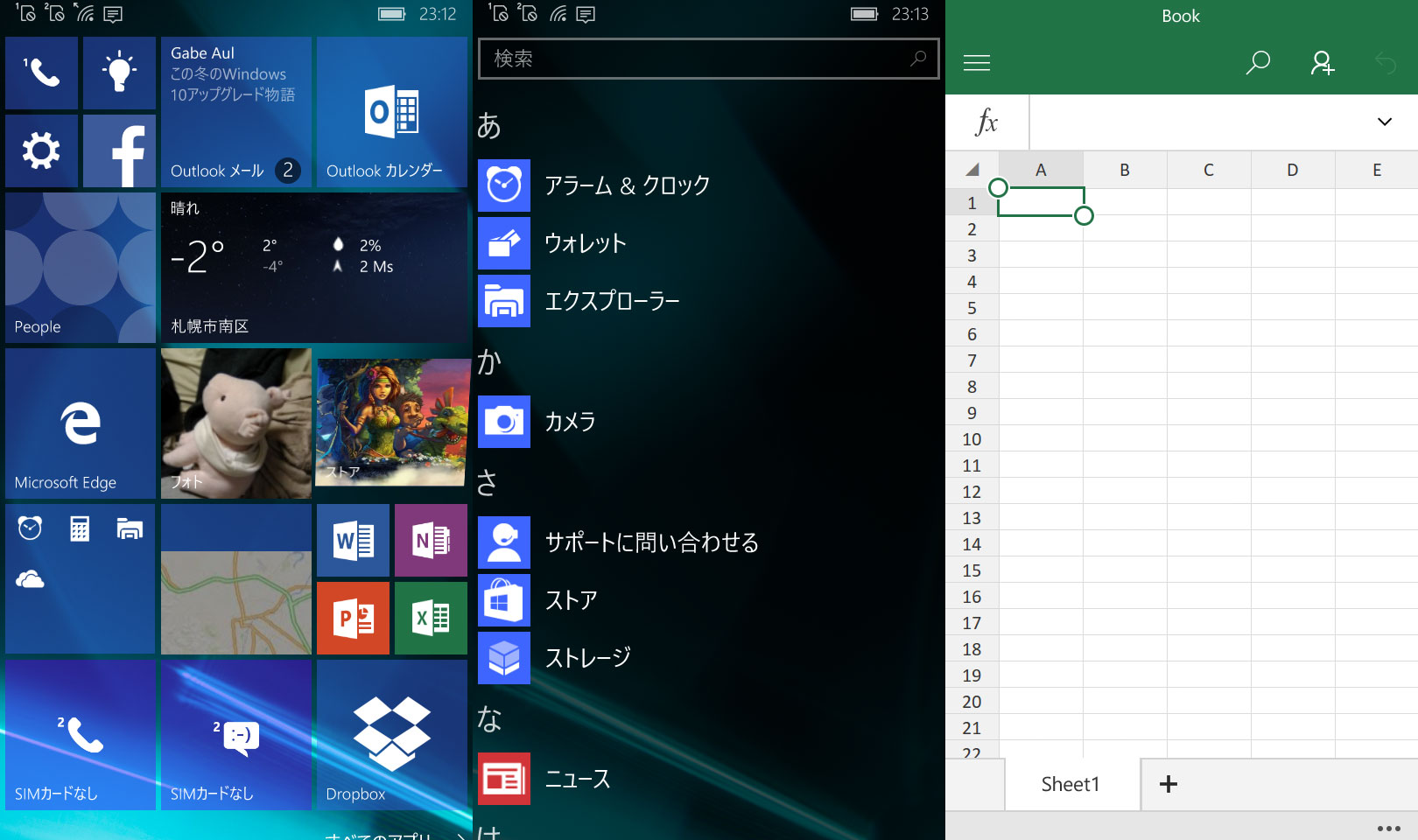The width and height of the screenshot is (1418, 840).
Task: Open Find search in Excel
Action: click(x=1258, y=63)
